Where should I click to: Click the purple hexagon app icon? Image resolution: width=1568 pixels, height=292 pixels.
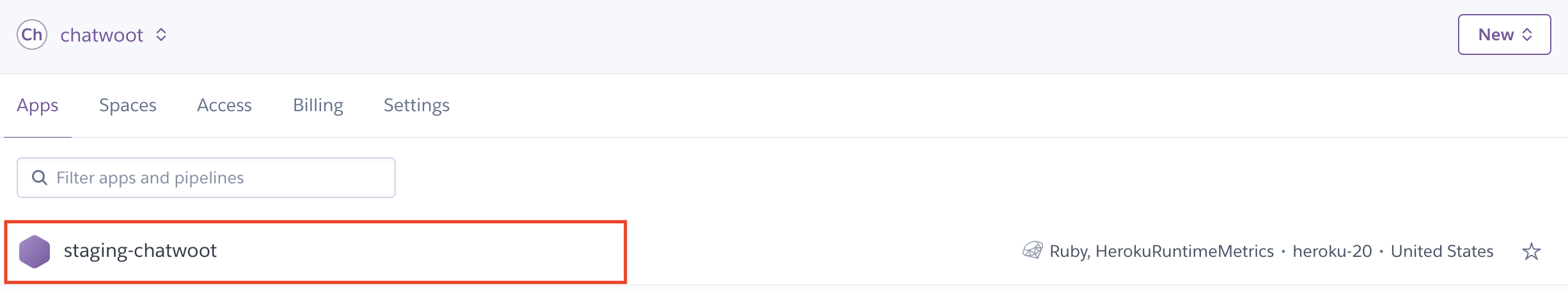35,251
